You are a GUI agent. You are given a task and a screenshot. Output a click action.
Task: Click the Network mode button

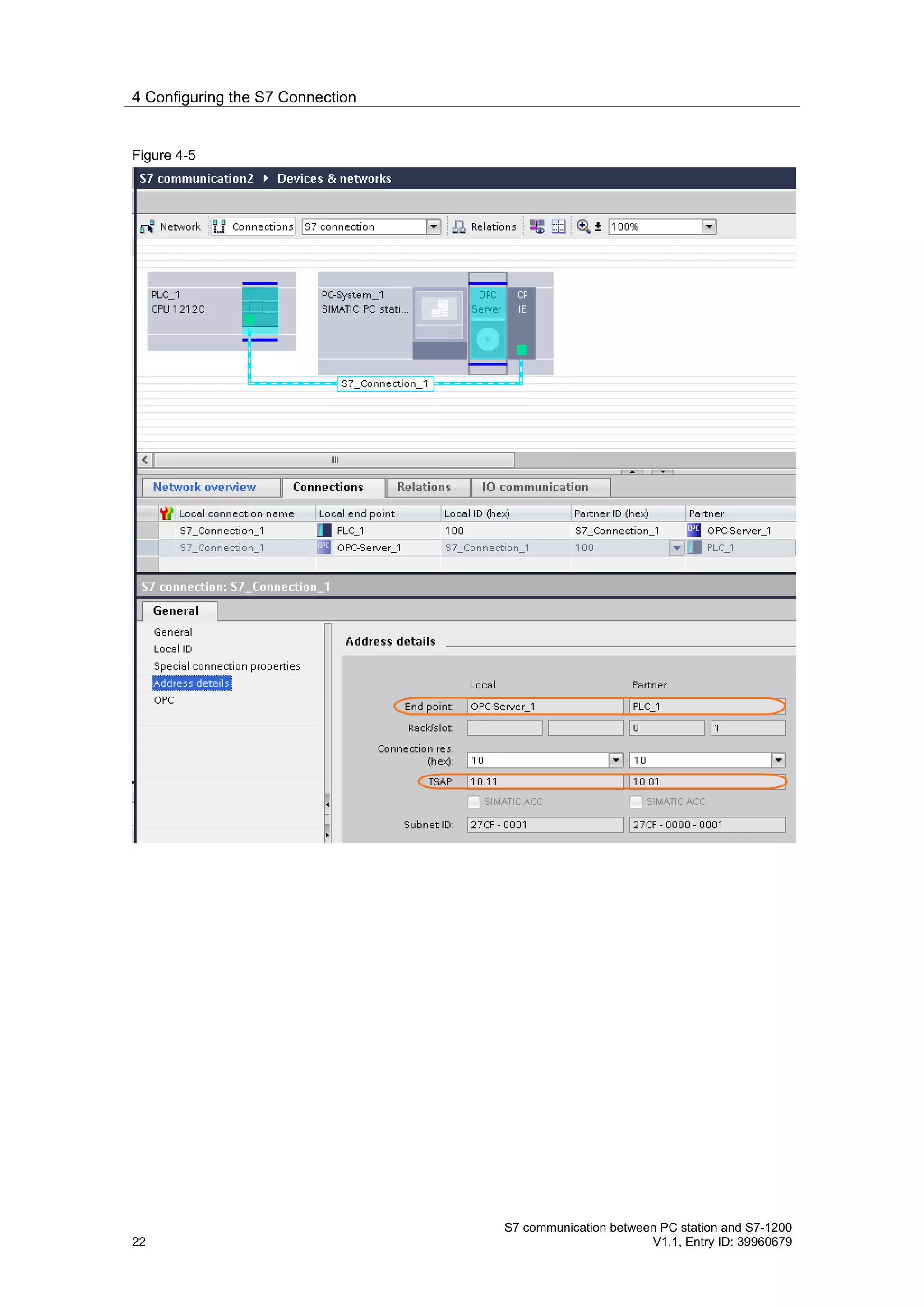tap(171, 226)
